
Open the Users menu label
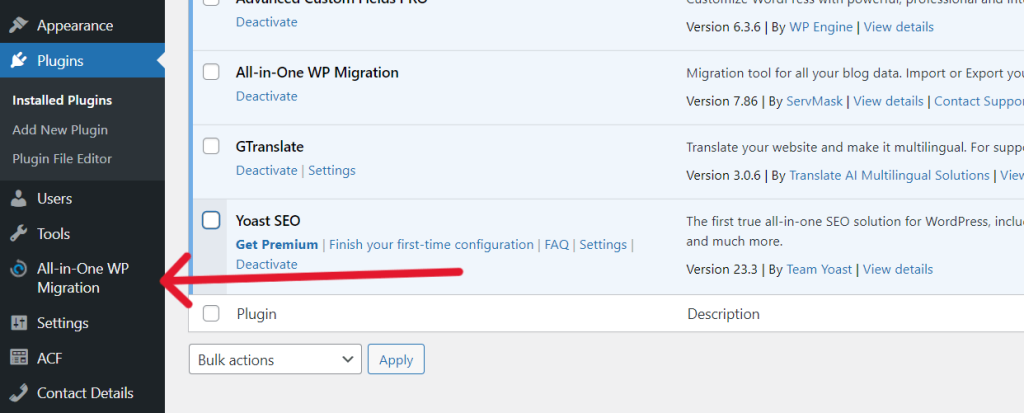click(54, 198)
